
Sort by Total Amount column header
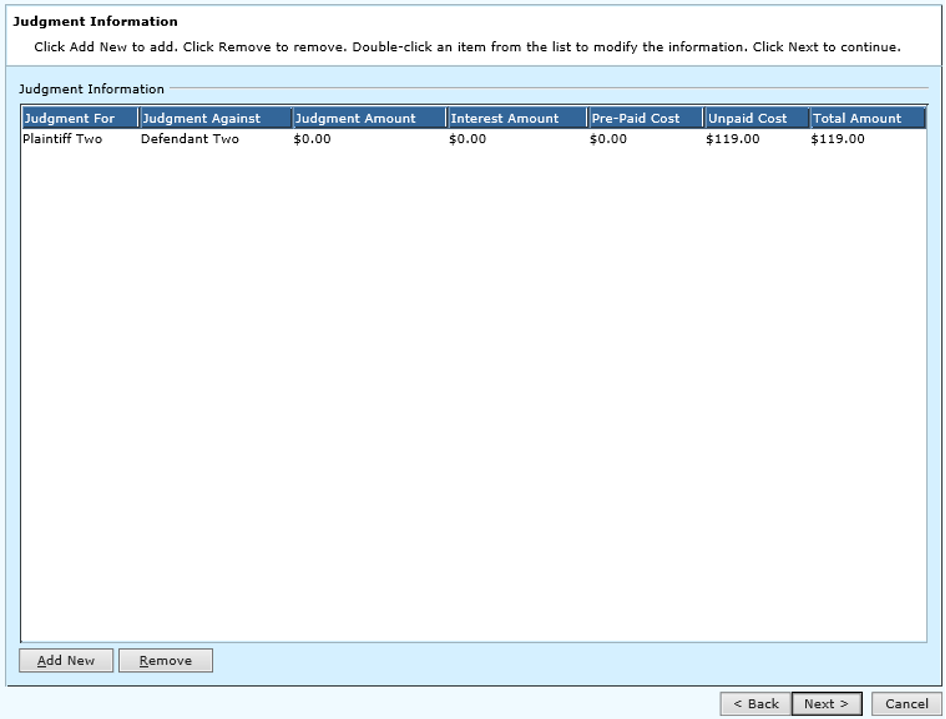(867, 118)
